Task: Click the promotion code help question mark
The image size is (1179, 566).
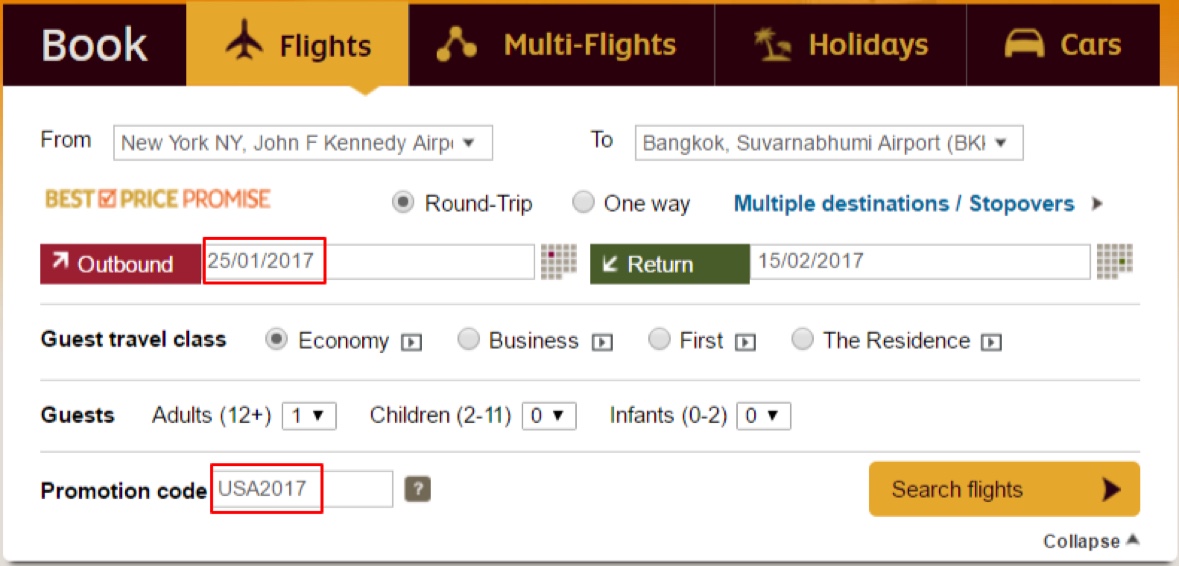Action: tap(417, 489)
